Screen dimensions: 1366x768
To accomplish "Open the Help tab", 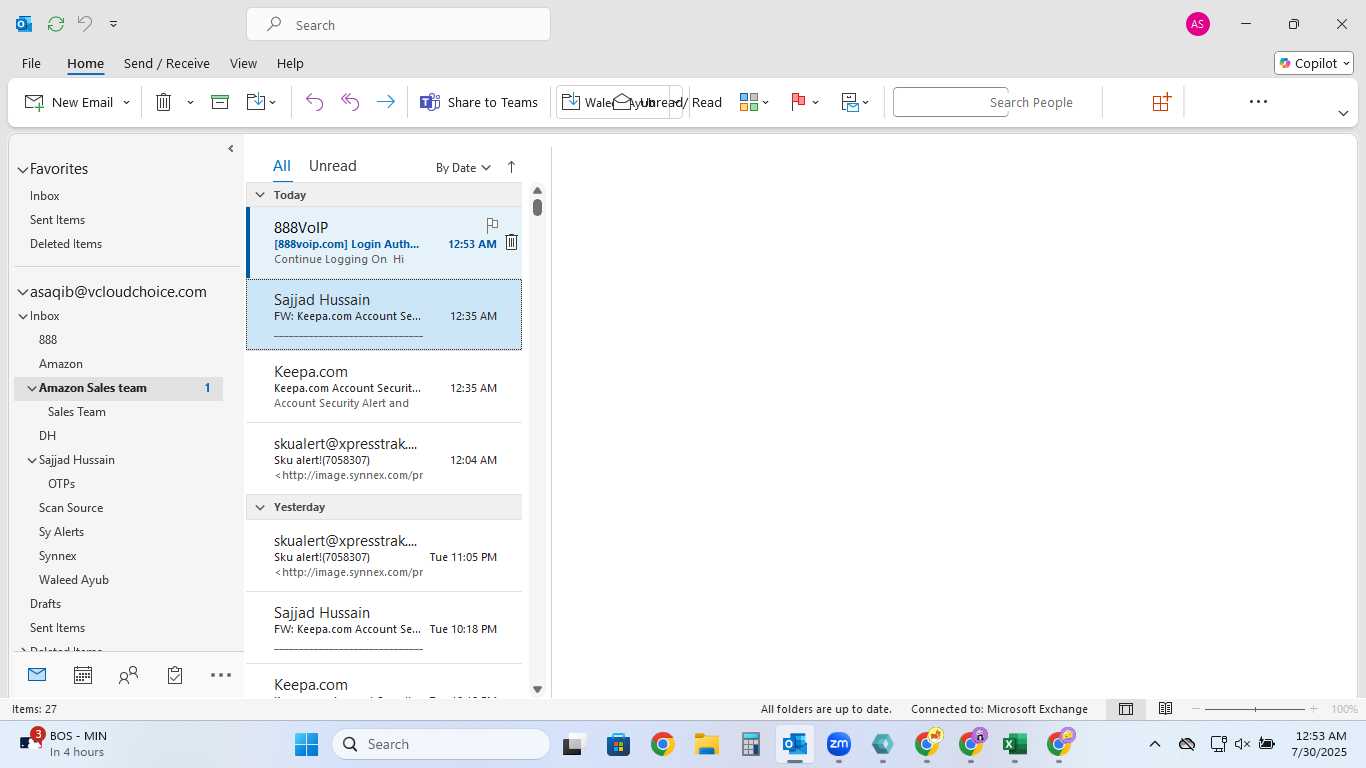I will (290, 63).
